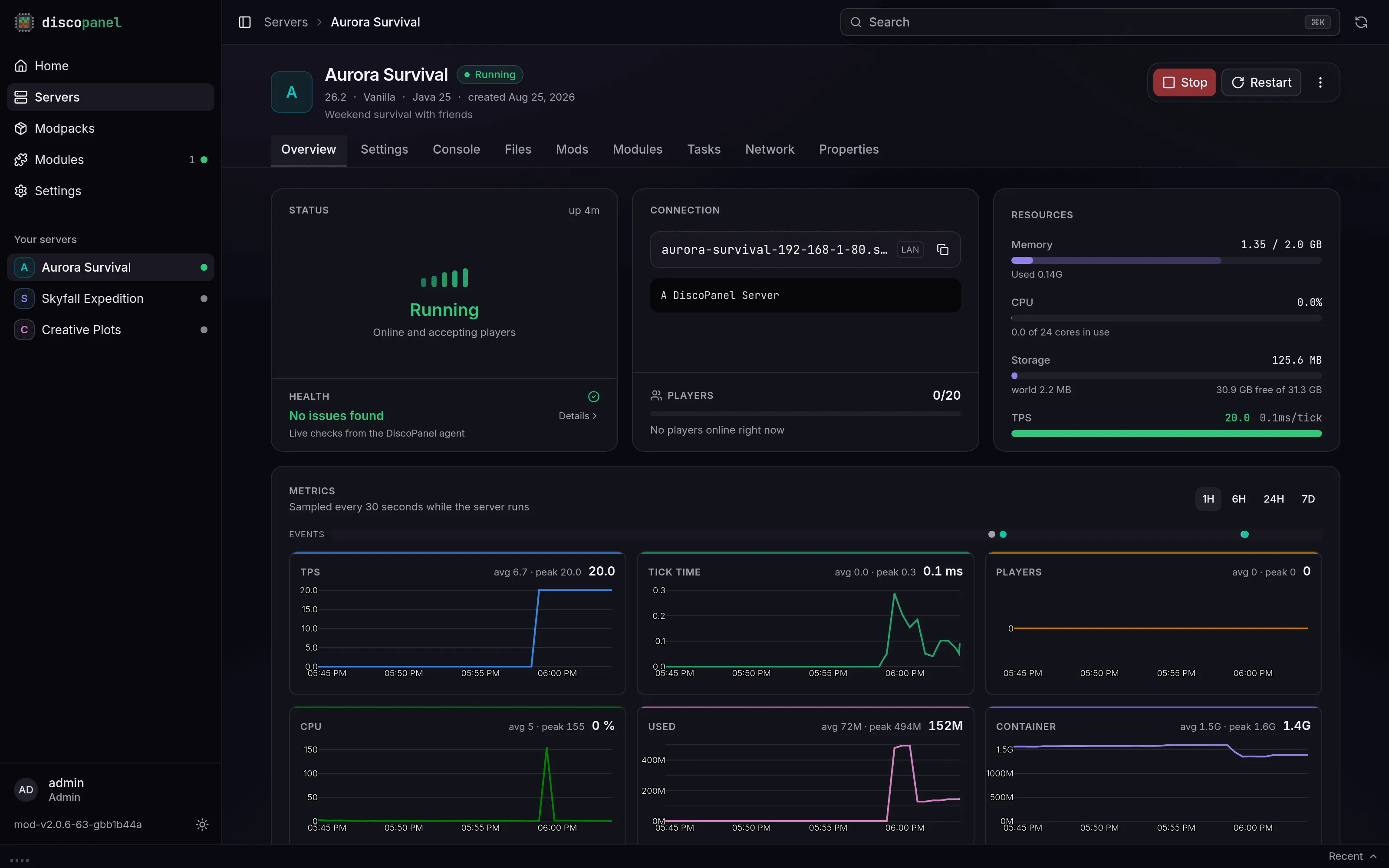Switch to the Files tab
1389x868 pixels.
point(518,150)
